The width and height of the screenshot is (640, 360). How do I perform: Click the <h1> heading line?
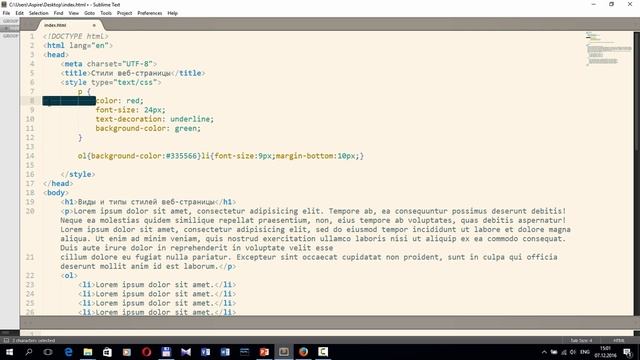[148, 202]
